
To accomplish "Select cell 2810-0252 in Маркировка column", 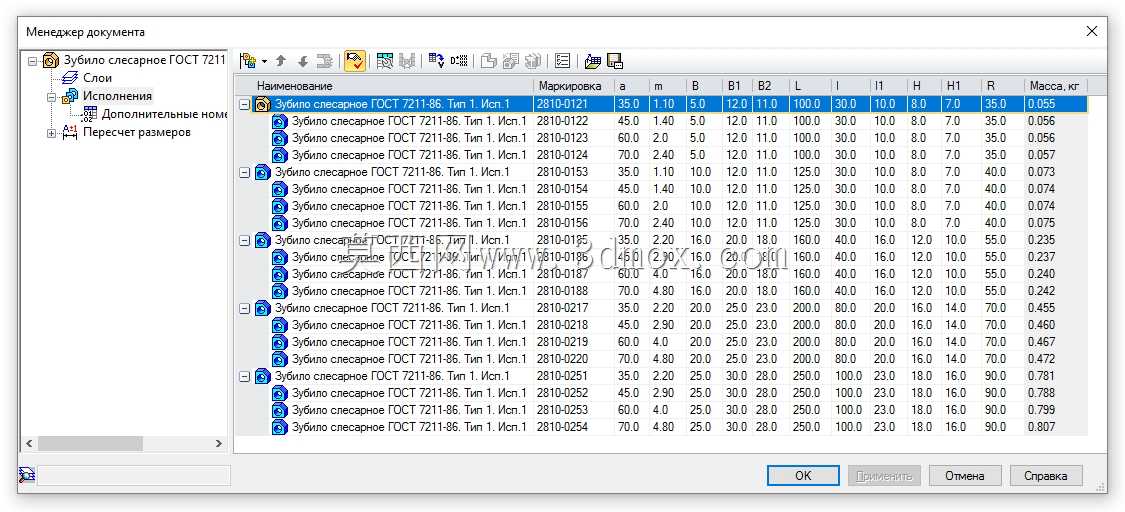I will tap(574, 393).
